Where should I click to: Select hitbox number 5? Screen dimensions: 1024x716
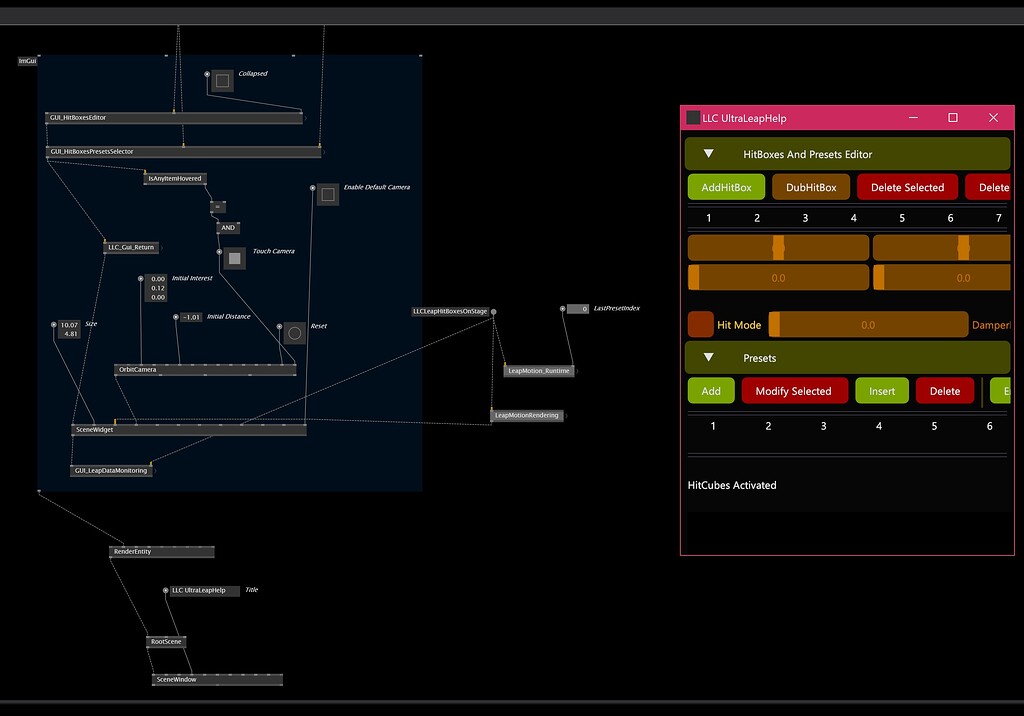click(902, 218)
